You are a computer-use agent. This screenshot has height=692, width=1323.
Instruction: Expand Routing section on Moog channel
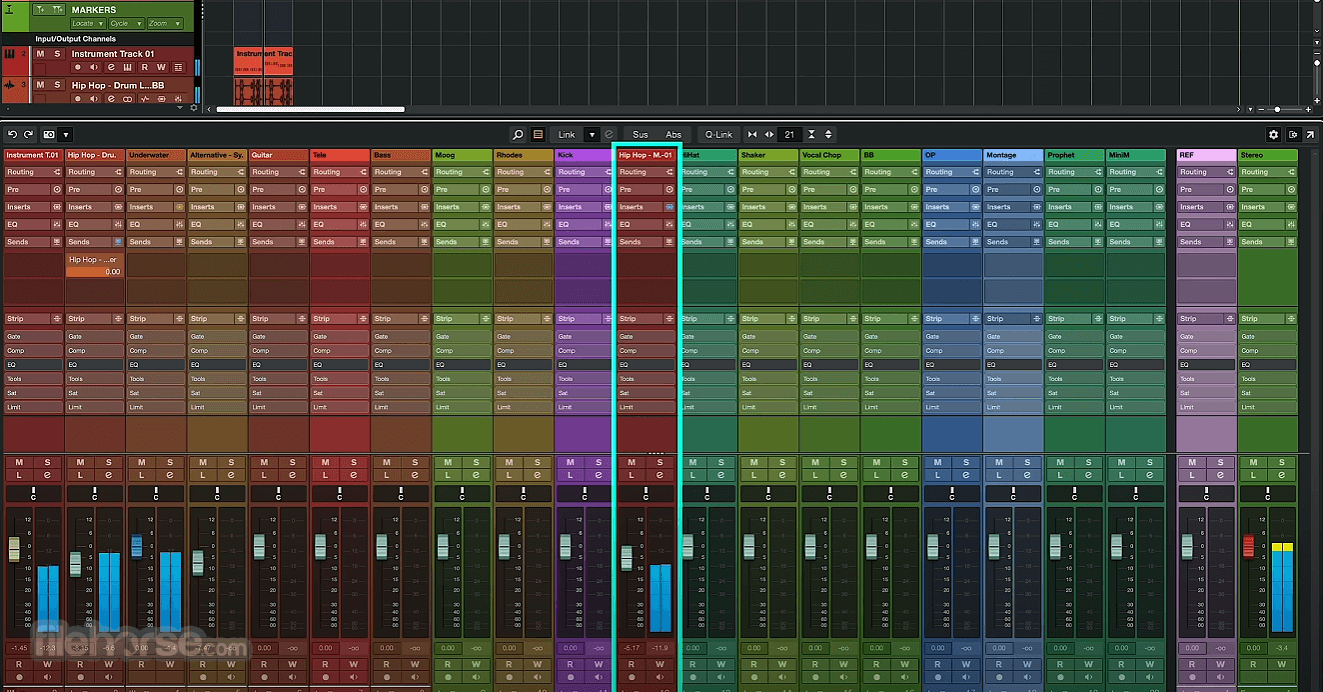click(462, 172)
